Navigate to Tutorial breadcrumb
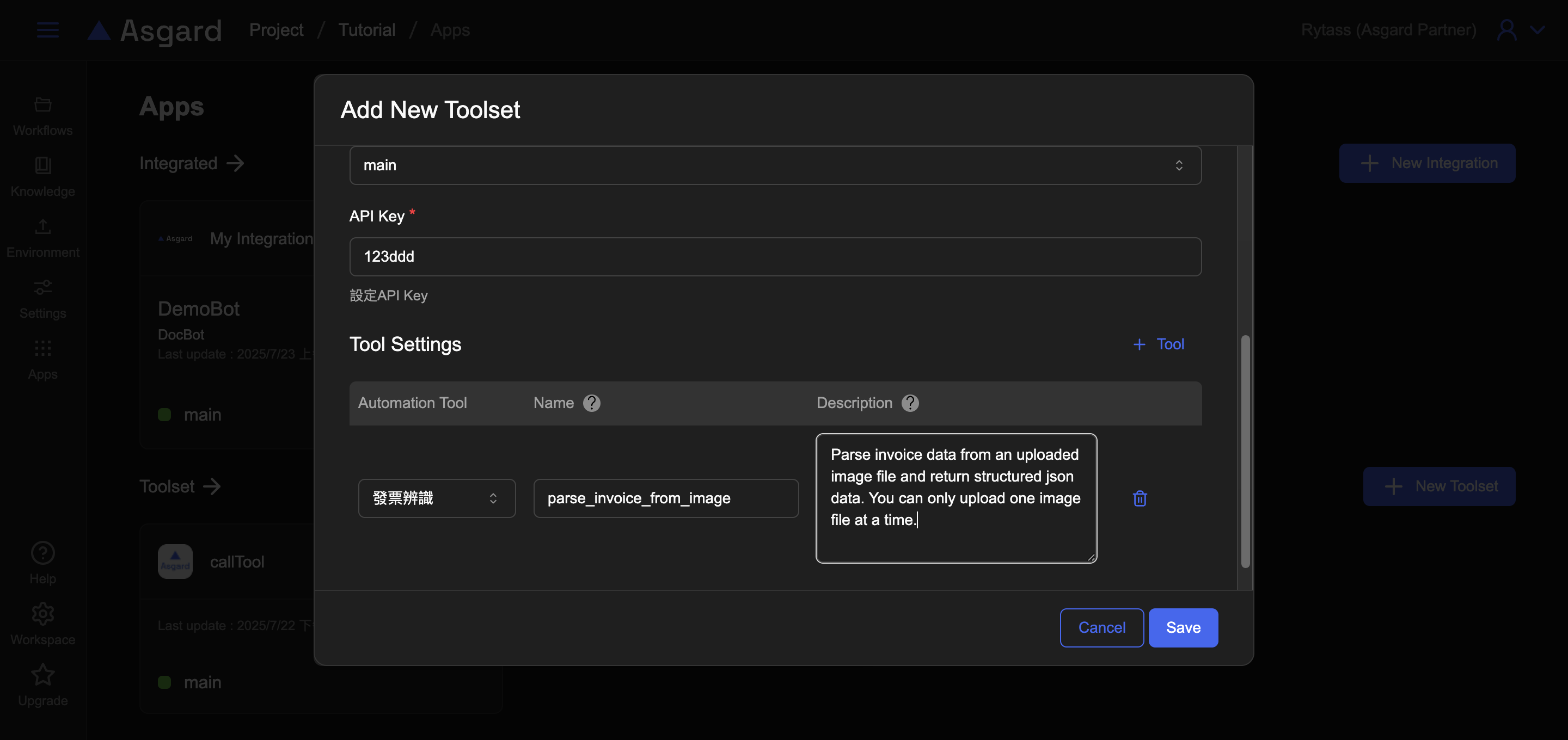The width and height of the screenshot is (1568, 740). coord(366,30)
